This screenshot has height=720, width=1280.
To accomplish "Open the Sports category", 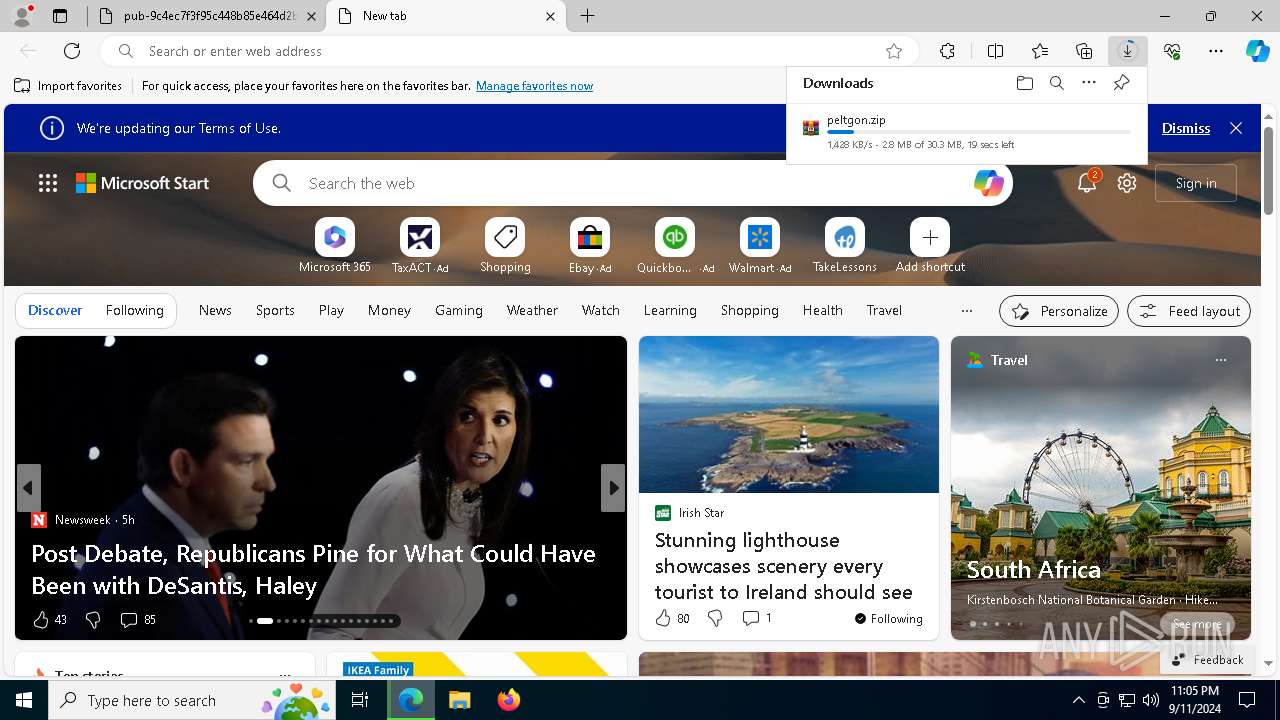I will point(275,310).
